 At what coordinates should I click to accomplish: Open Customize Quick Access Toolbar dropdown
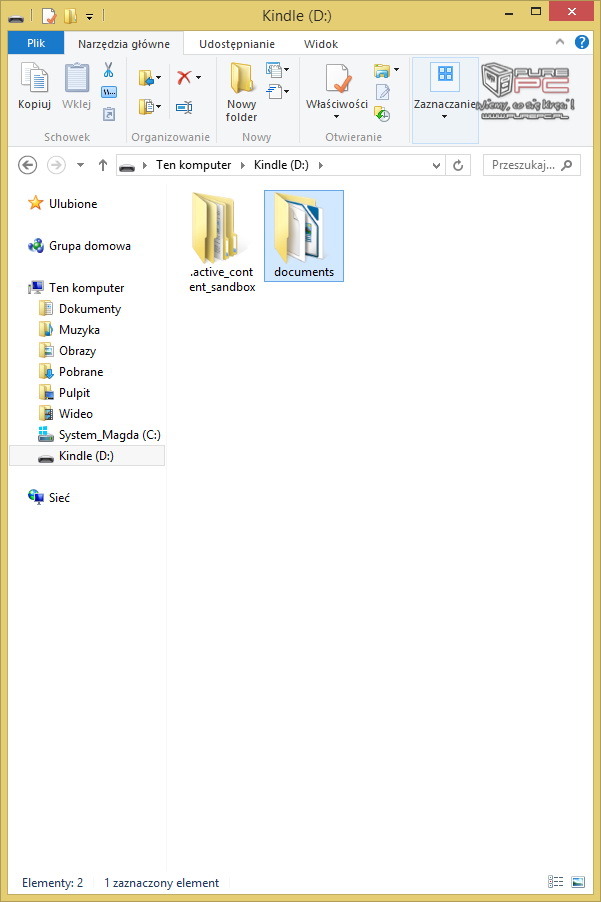tap(89, 17)
